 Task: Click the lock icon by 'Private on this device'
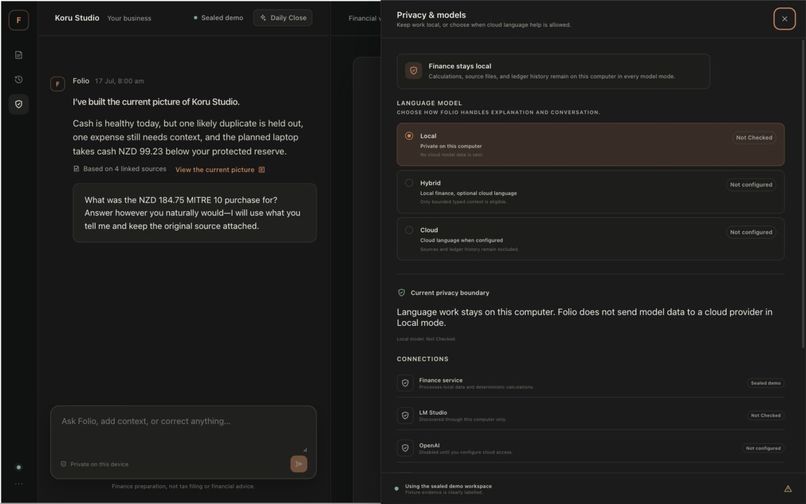pos(64,464)
